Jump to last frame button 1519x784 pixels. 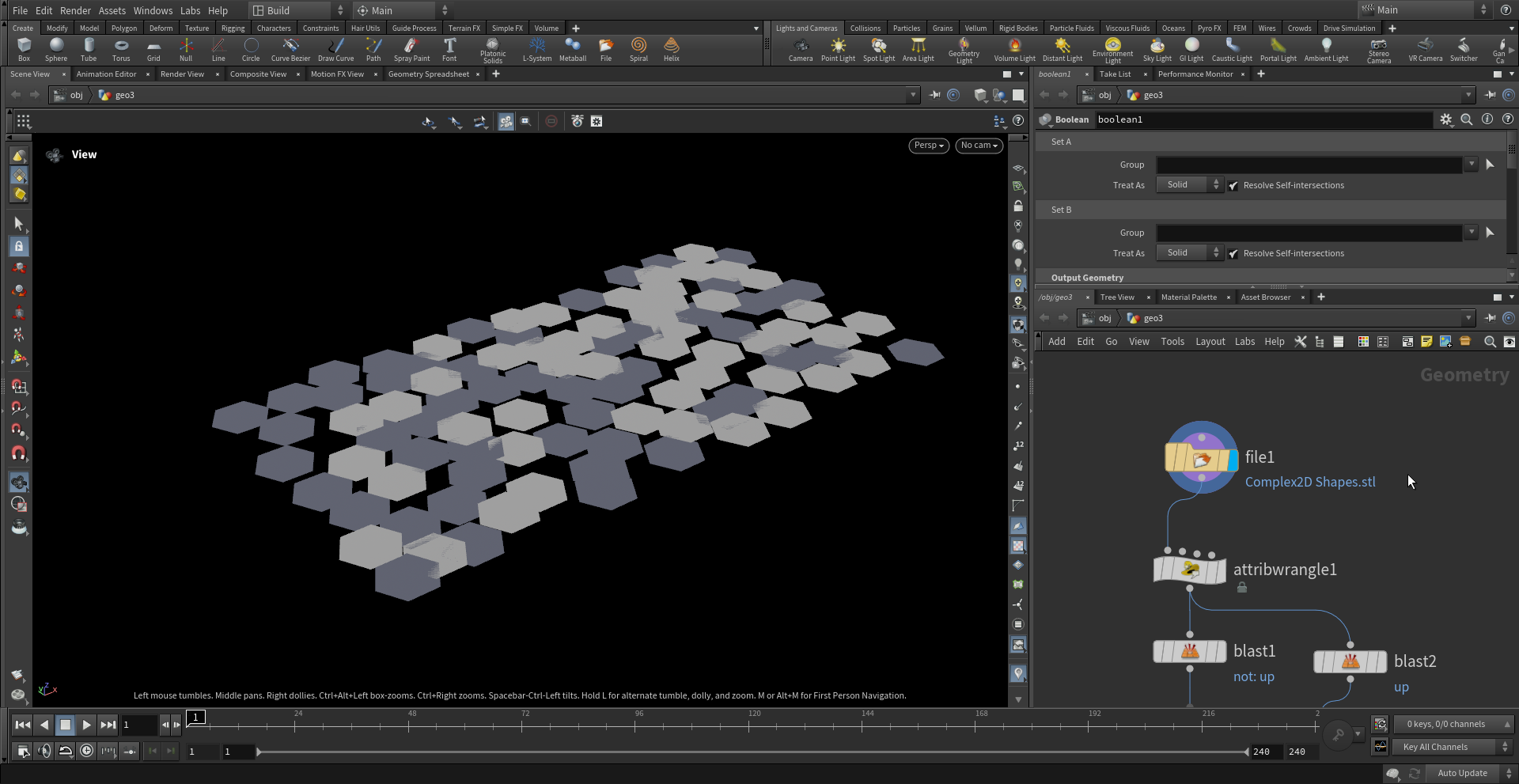tap(108, 725)
